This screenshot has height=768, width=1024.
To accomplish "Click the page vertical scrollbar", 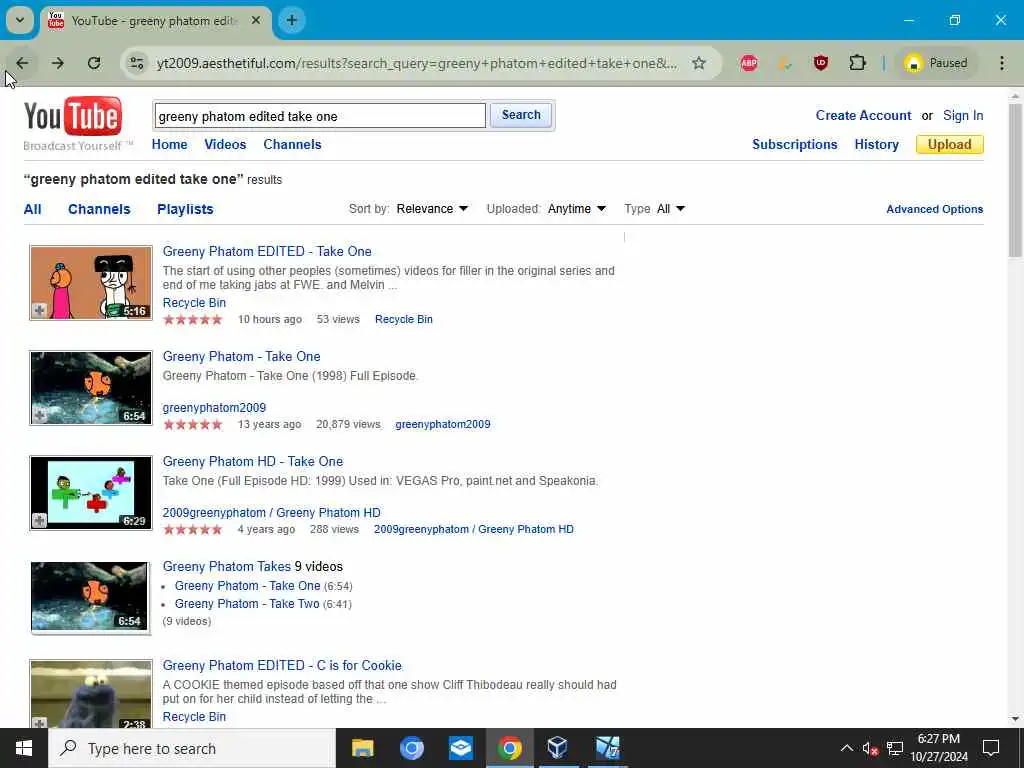I will tap(1015, 180).
